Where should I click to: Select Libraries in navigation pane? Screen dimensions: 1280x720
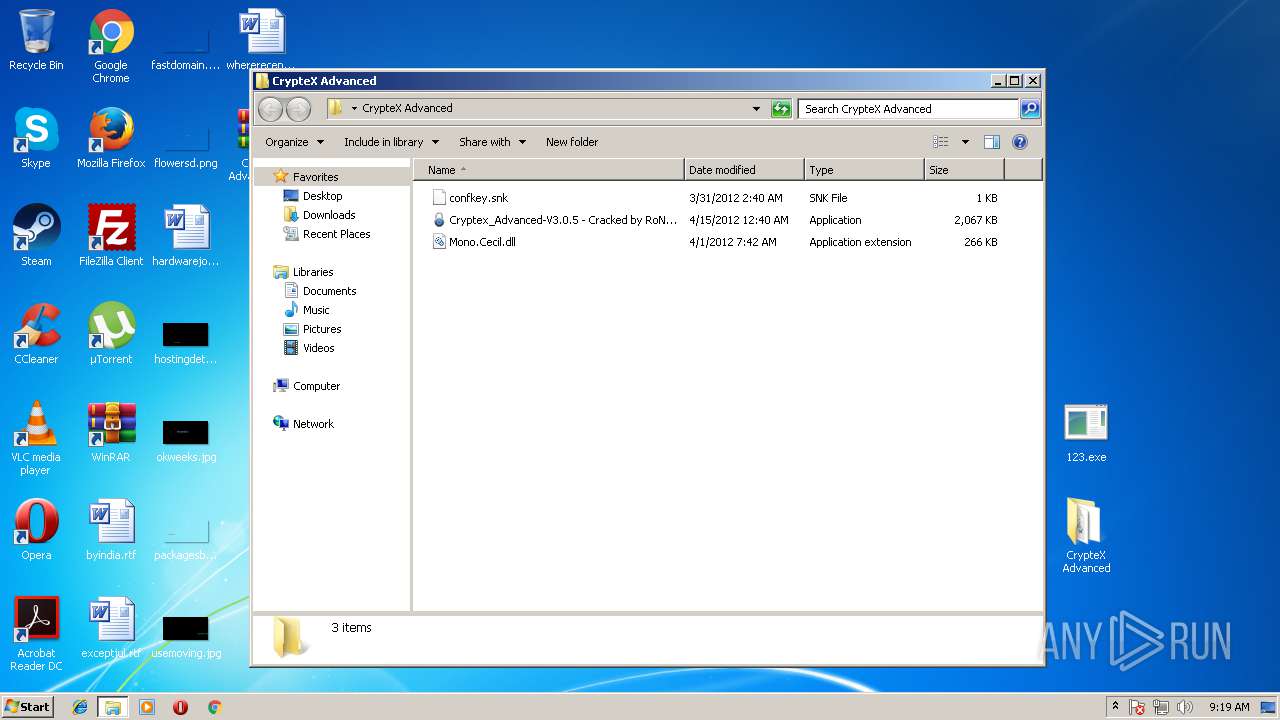pos(312,272)
